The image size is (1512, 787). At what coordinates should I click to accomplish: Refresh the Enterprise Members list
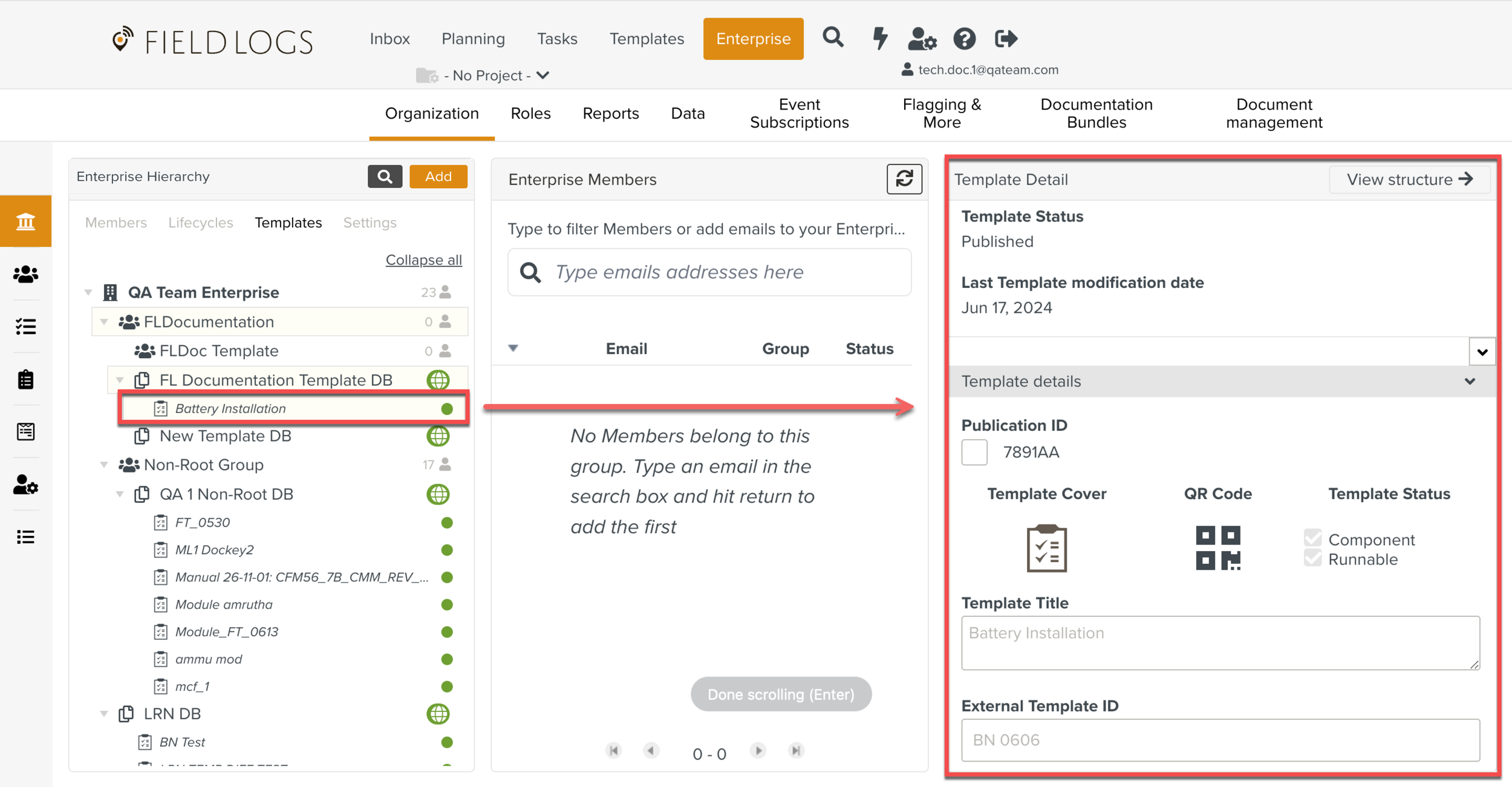click(x=904, y=179)
